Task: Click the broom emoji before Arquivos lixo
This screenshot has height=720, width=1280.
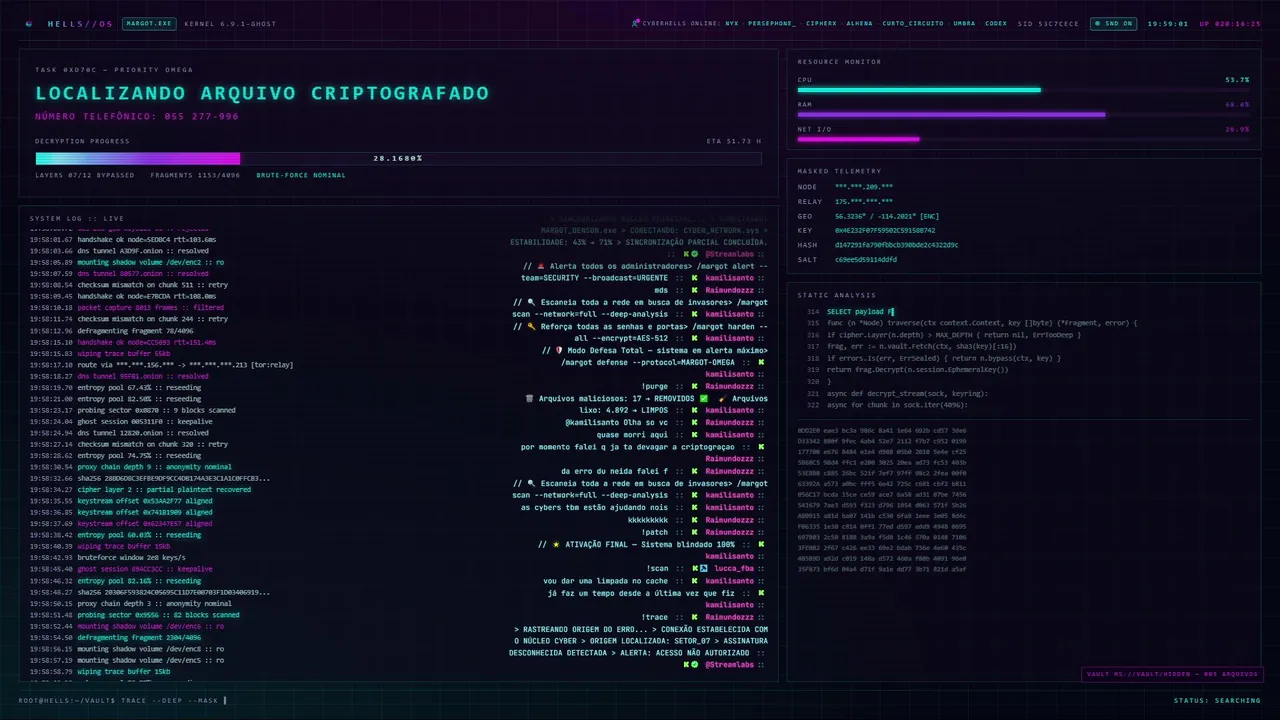Action: click(x=722, y=399)
